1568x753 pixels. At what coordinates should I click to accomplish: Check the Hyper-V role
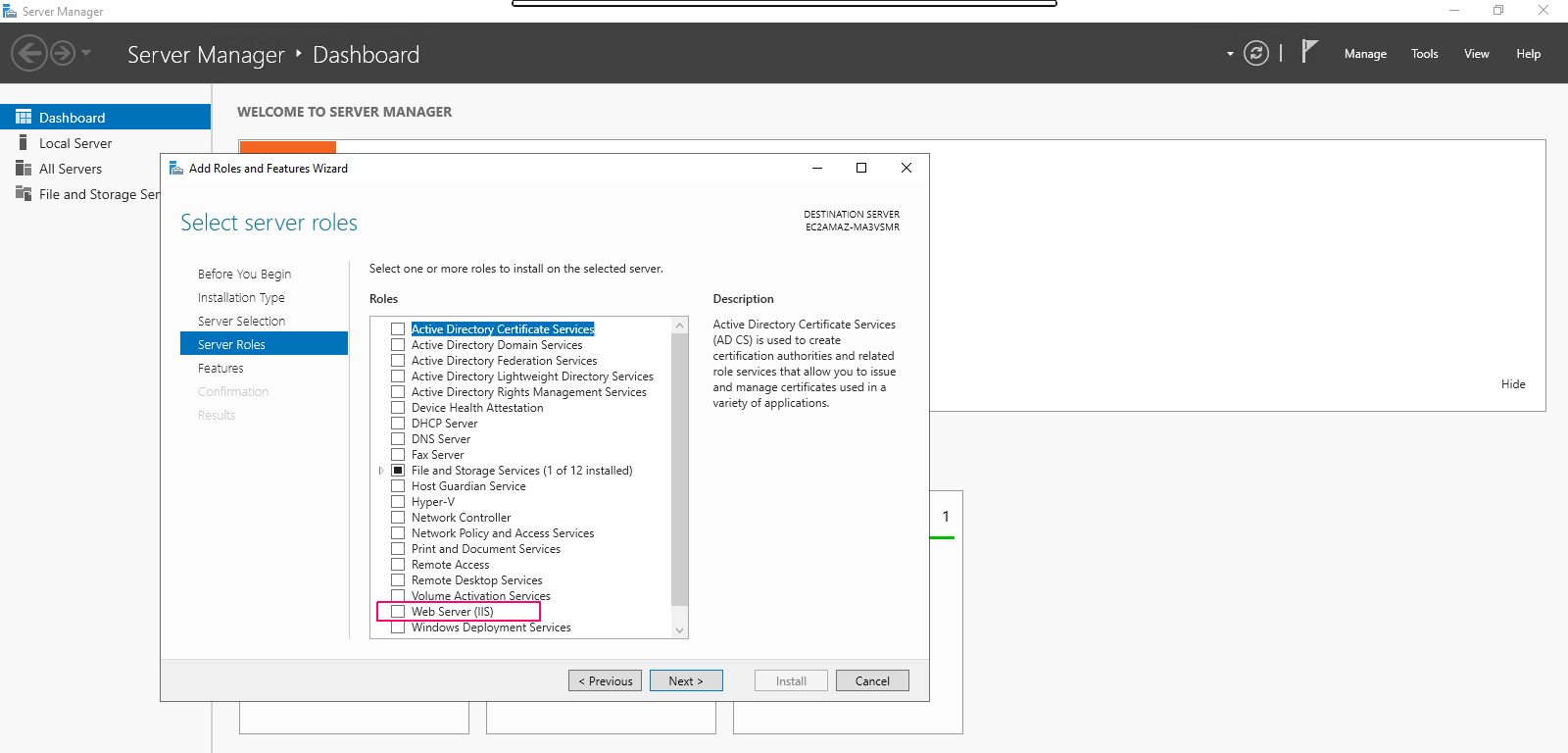[398, 502]
